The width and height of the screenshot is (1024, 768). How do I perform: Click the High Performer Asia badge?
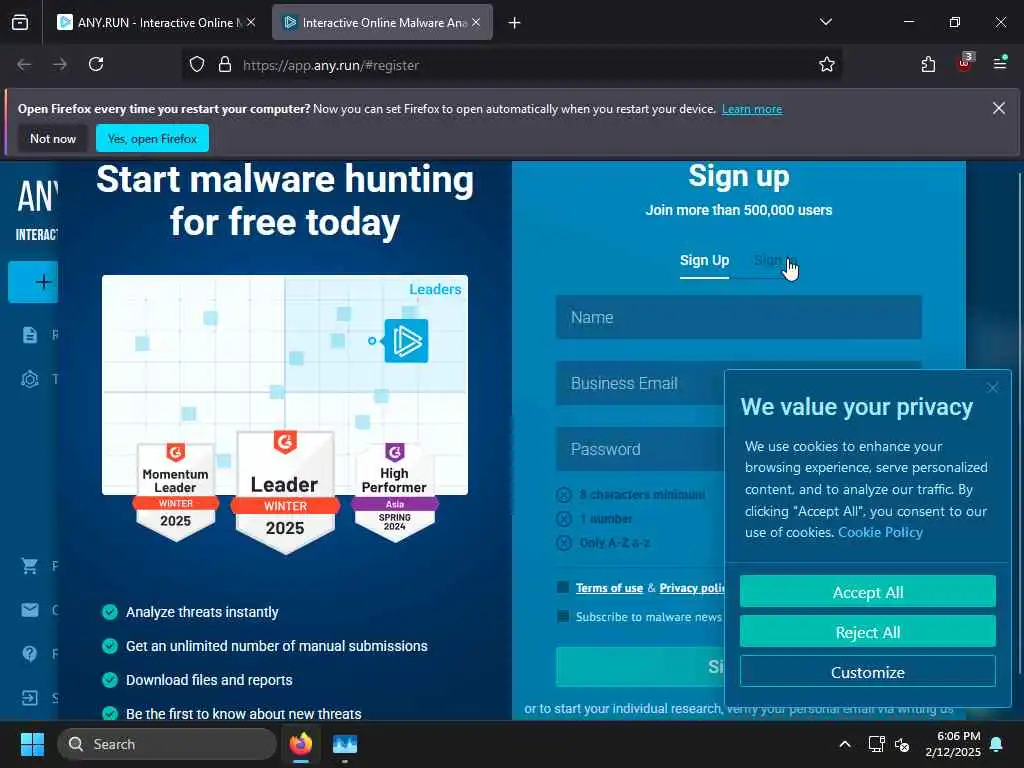pyautogui.click(x=394, y=491)
